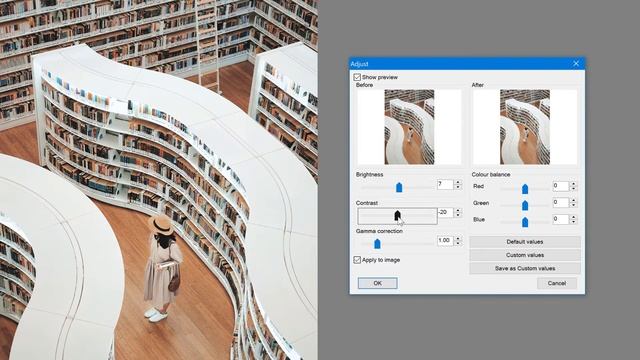This screenshot has height=360, width=640.
Task: Toggle the Show preview checkbox
Action: [357, 77]
